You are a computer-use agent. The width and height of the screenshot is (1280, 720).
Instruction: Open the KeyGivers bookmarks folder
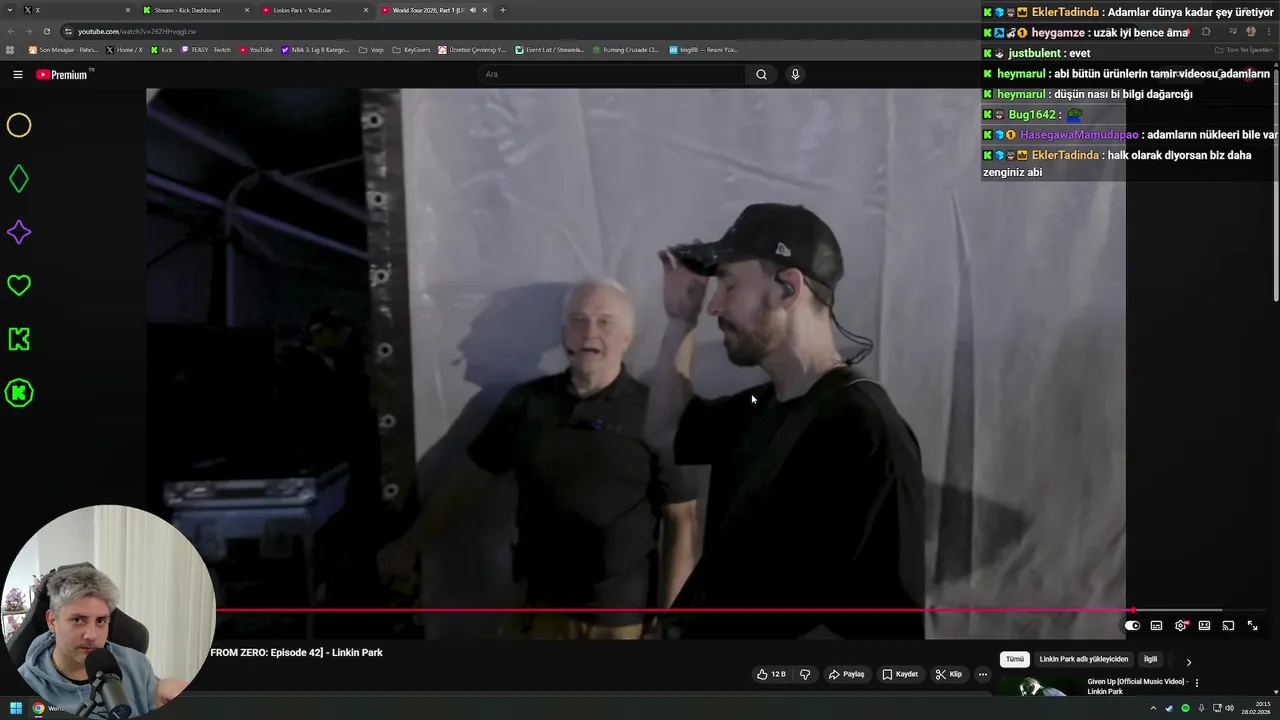[412, 49]
